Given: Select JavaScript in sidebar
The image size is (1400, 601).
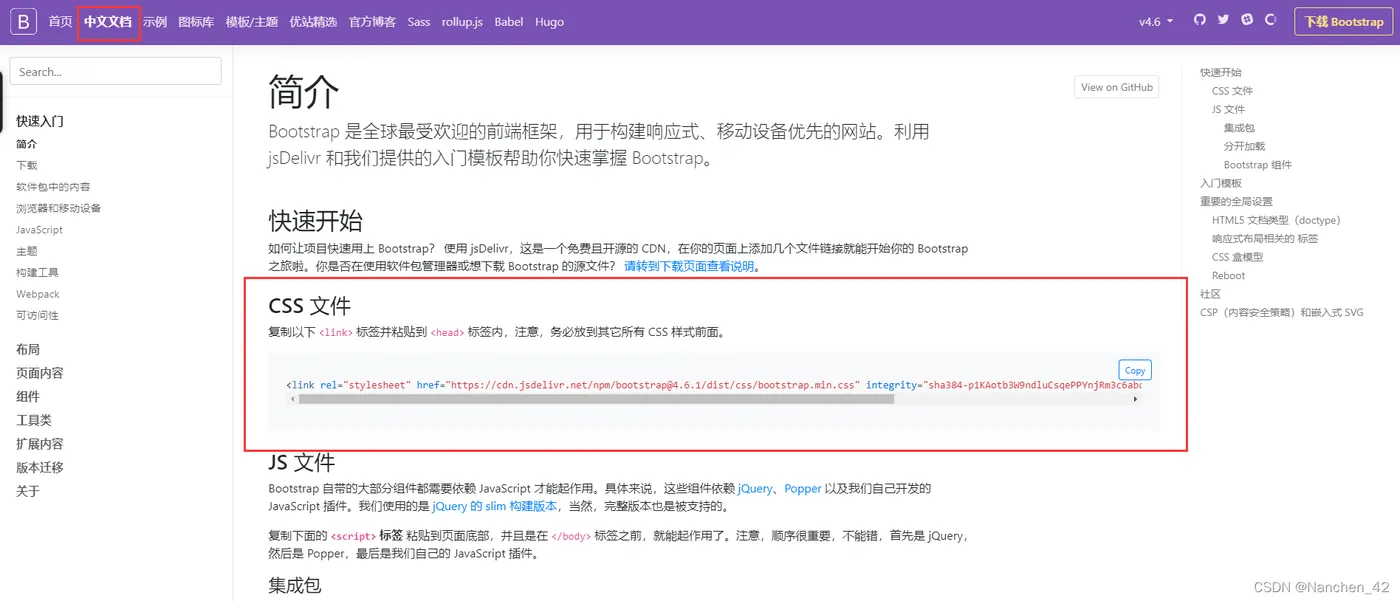Looking at the screenshot, I should point(39,230).
